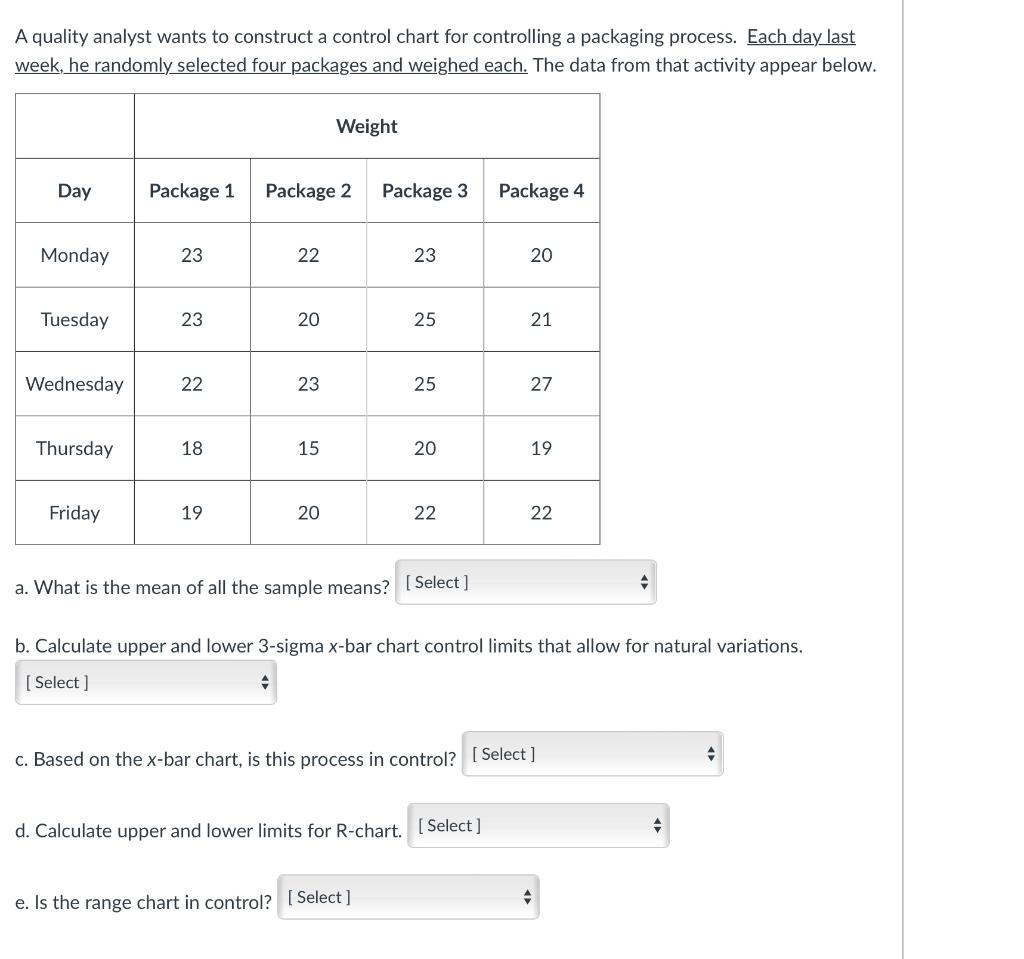The width and height of the screenshot is (1024, 959).
Task: Click the vertical scrollbar on the right edge
Action: pos(905,480)
